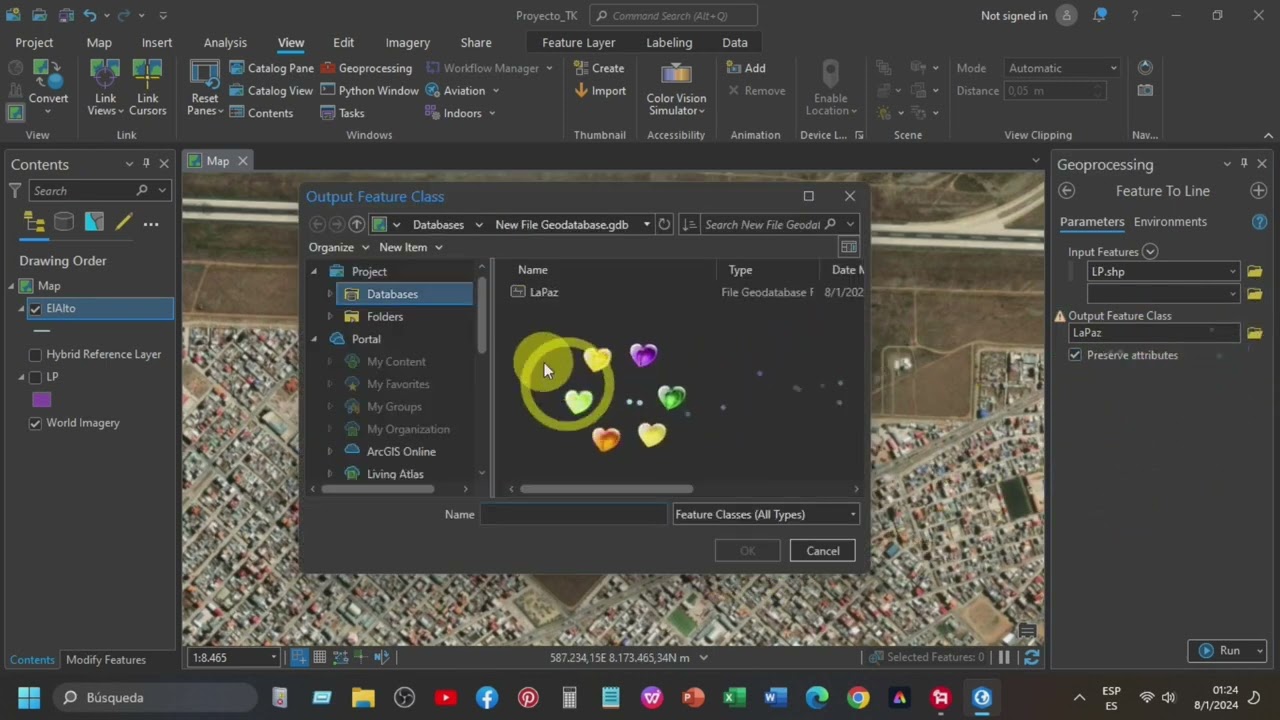Click the Link Cursors icon

pos(147,86)
